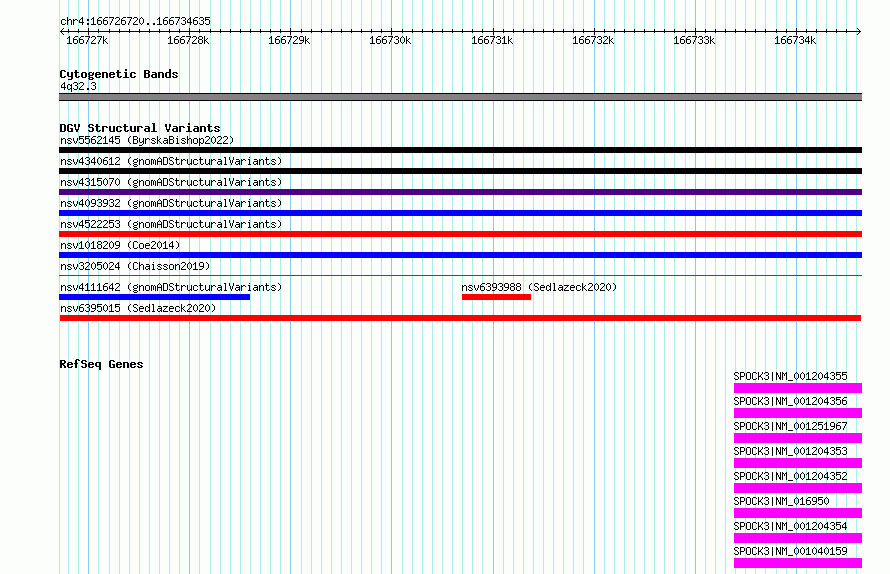Click the 4q32.3 band label
The image size is (890, 574).
pos(78,86)
